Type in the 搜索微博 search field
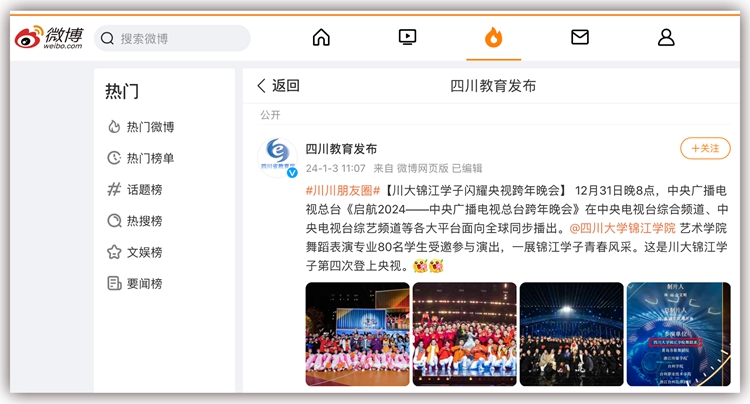Image resolution: width=750 pixels, height=404 pixels. coord(180,39)
